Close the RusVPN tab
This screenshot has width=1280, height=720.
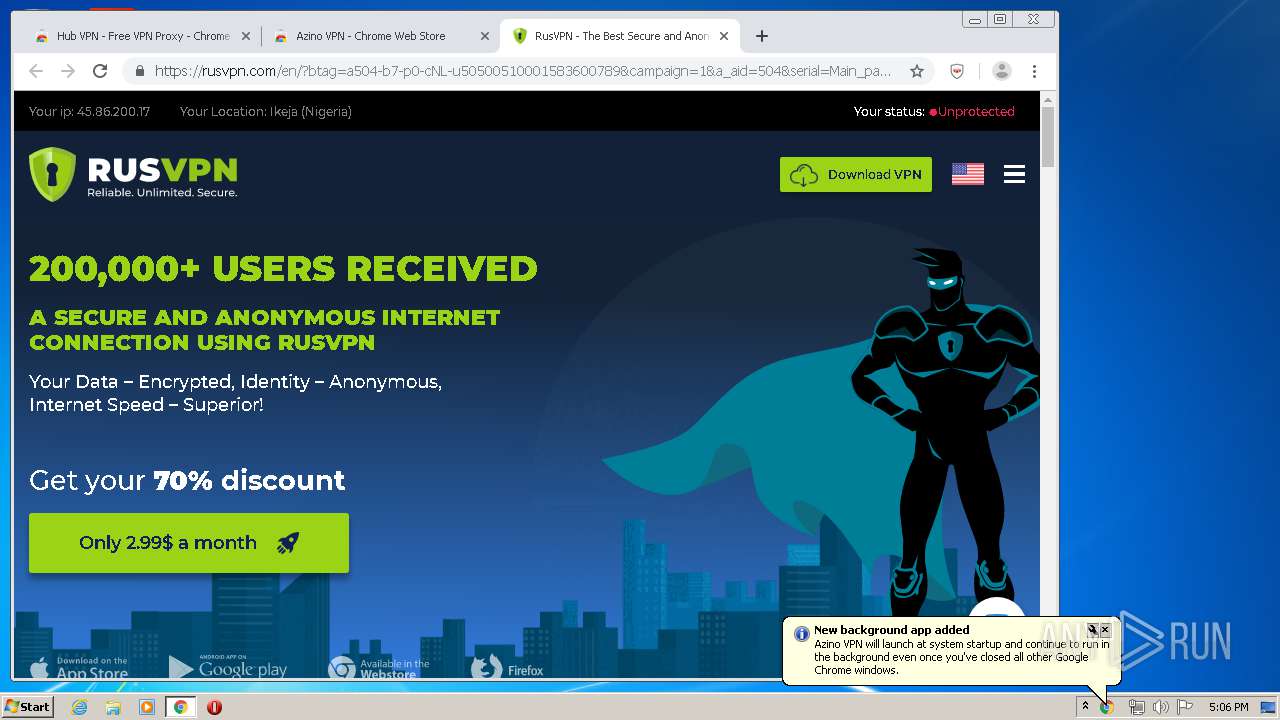click(x=724, y=36)
